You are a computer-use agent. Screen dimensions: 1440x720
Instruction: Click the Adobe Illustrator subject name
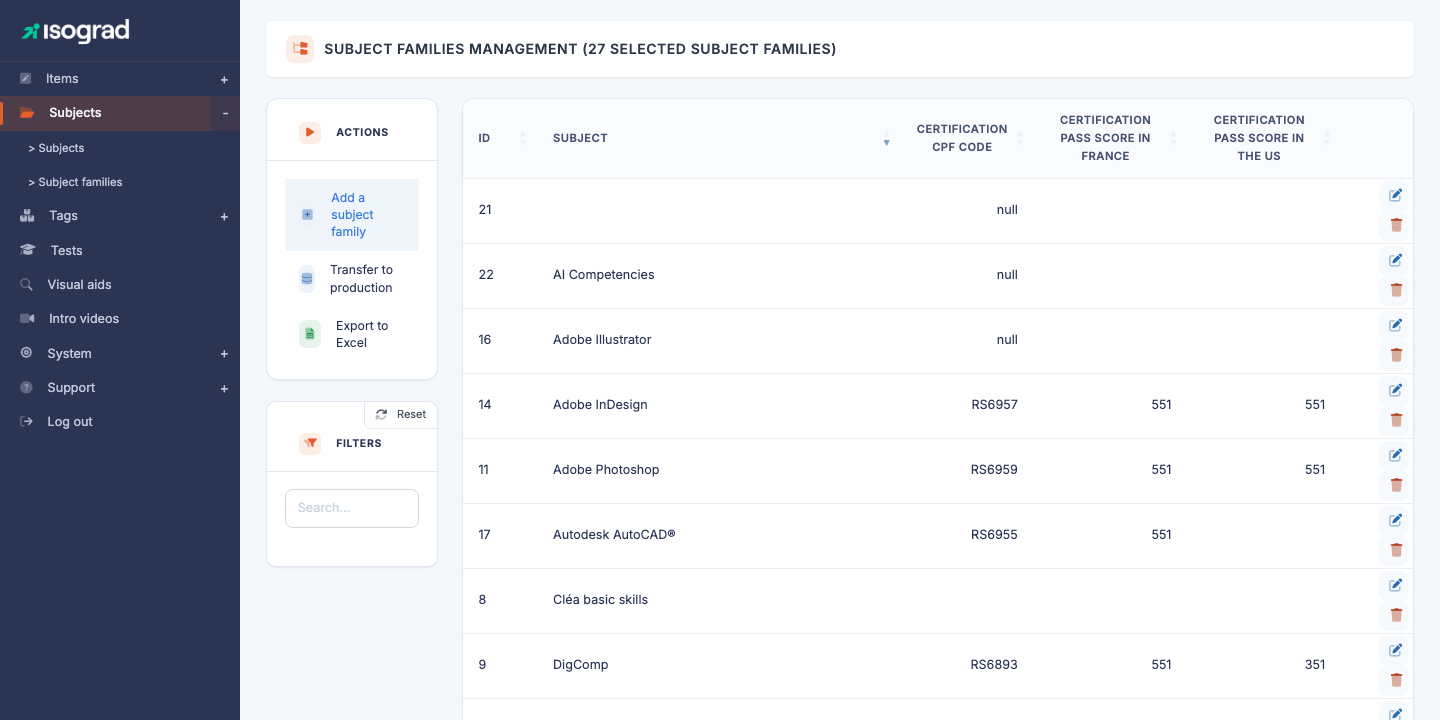[602, 340]
